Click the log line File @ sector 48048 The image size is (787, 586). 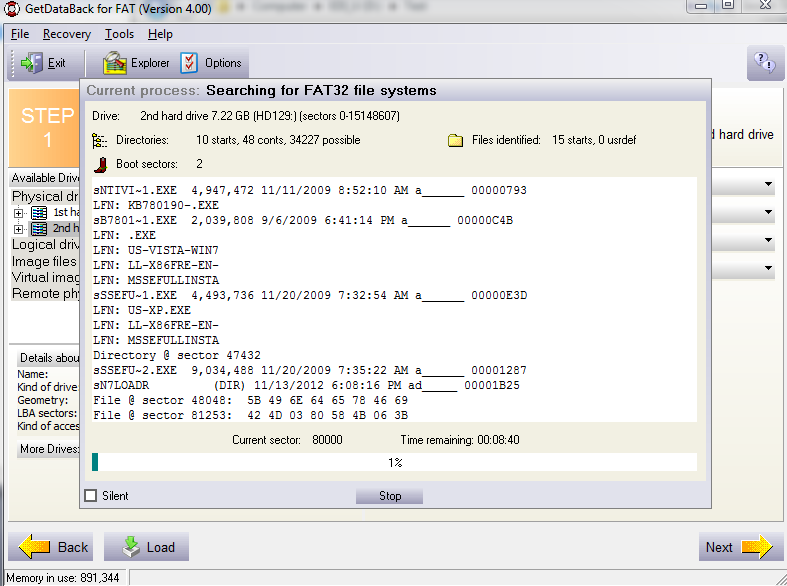click(x=250, y=400)
